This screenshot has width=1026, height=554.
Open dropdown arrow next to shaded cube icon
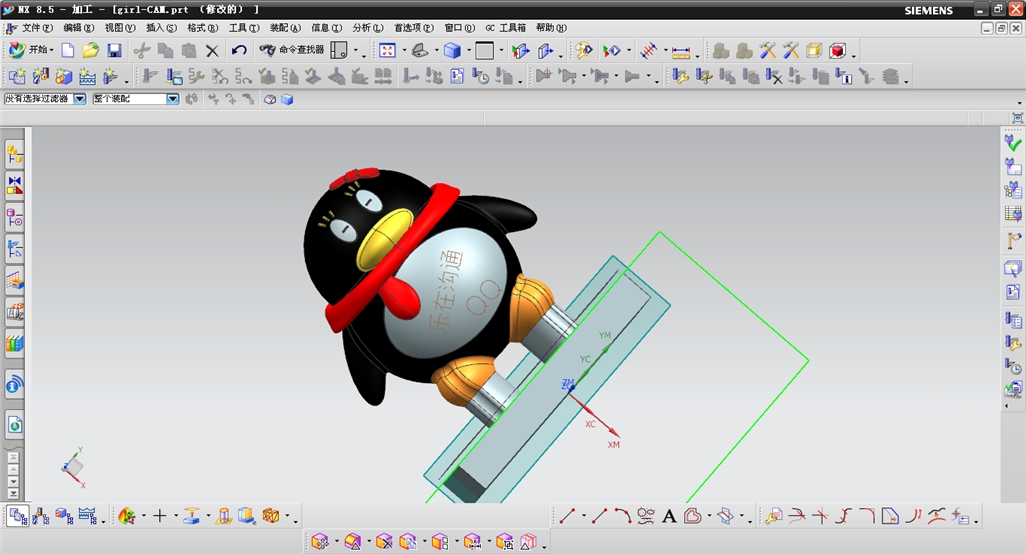pos(469,51)
